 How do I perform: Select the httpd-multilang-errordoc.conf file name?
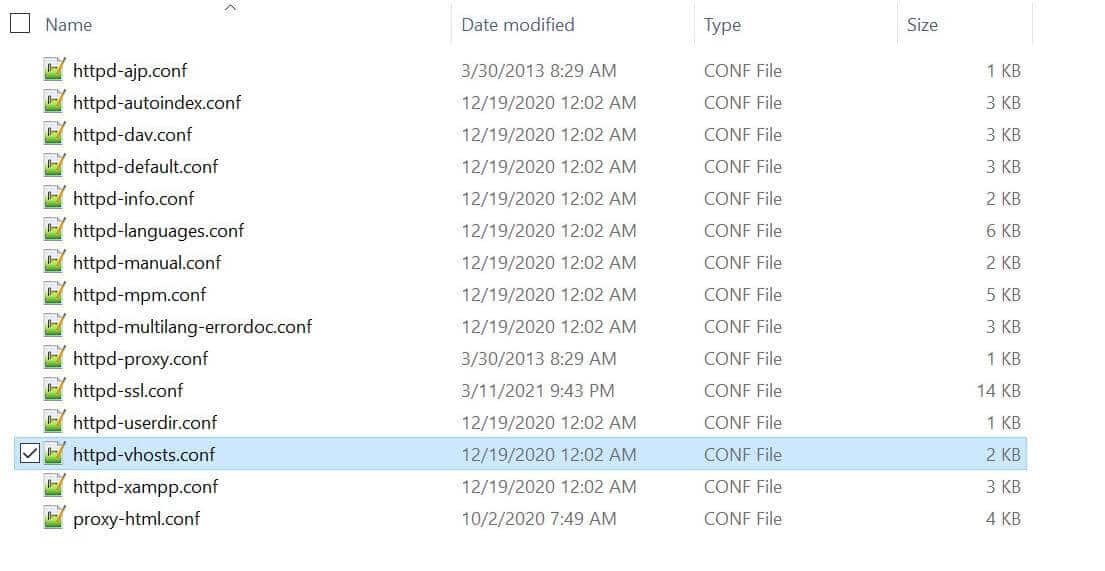pos(192,326)
